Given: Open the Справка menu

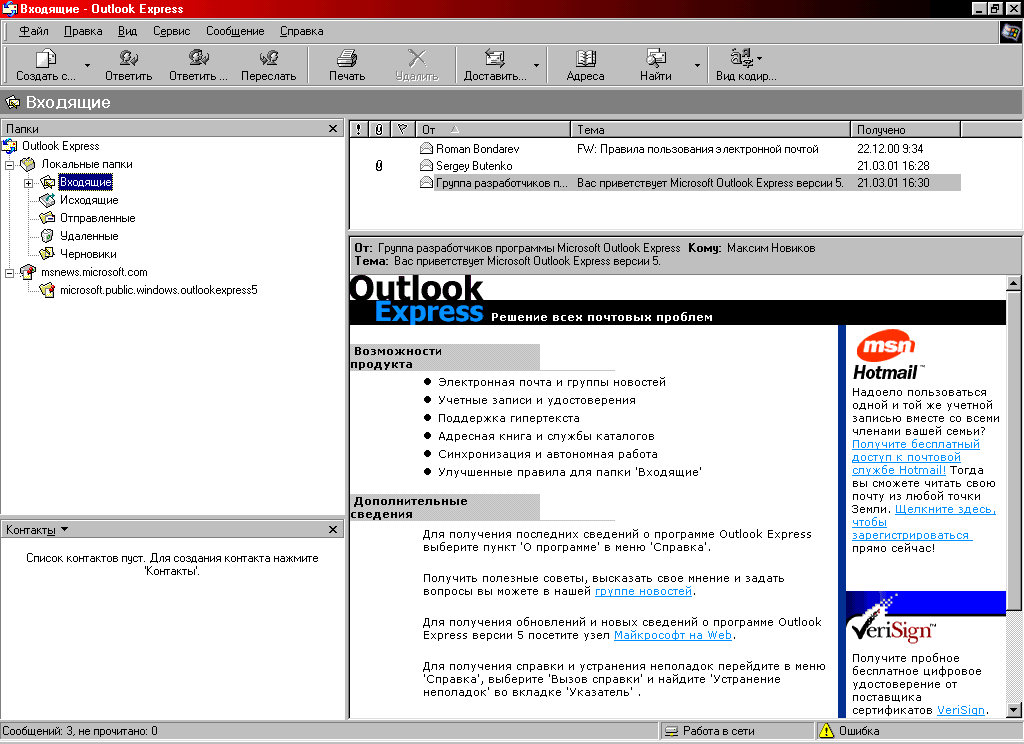Looking at the screenshot, I should [x=302, y=31].
